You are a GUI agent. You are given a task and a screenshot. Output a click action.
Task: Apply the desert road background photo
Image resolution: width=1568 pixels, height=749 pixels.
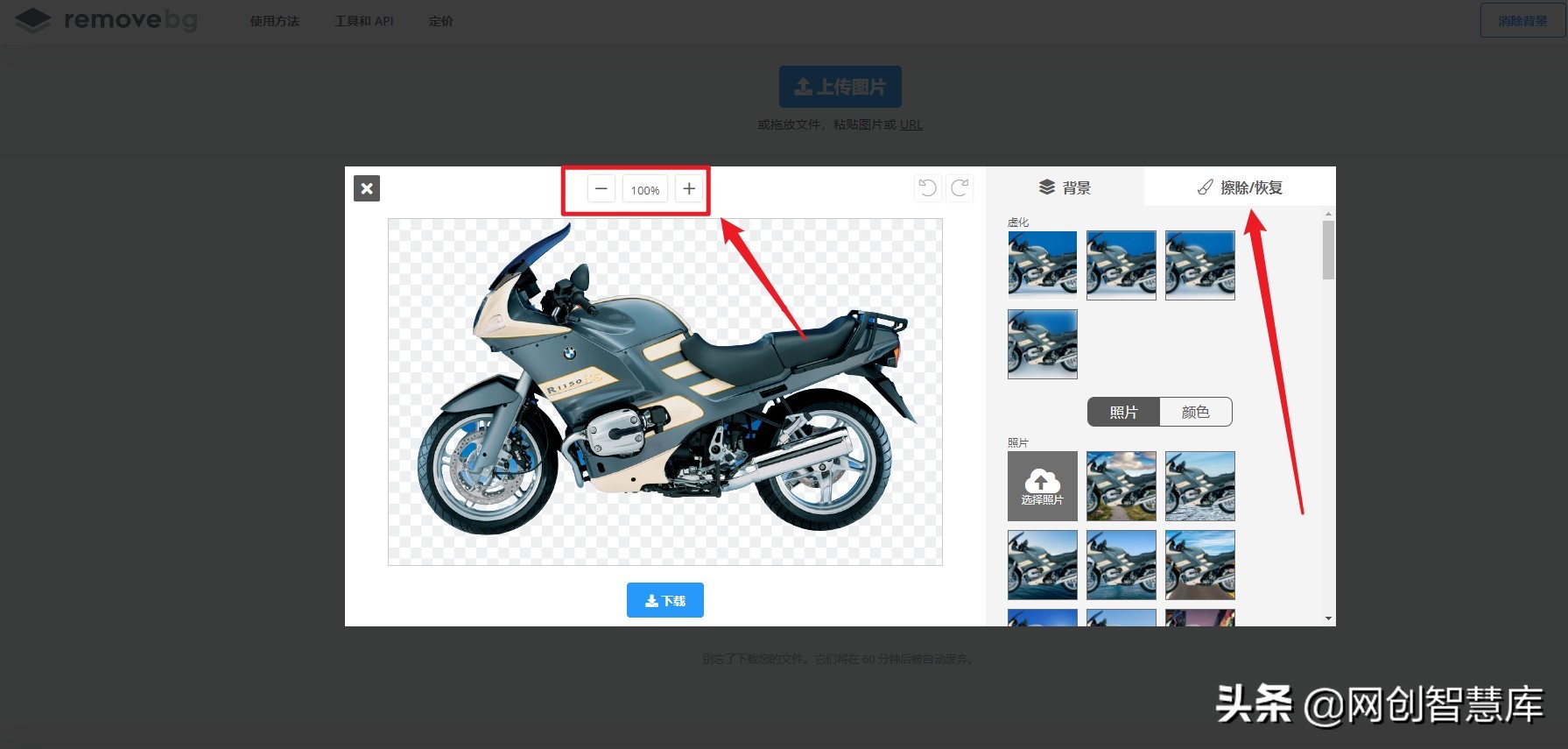[1200, 565]
